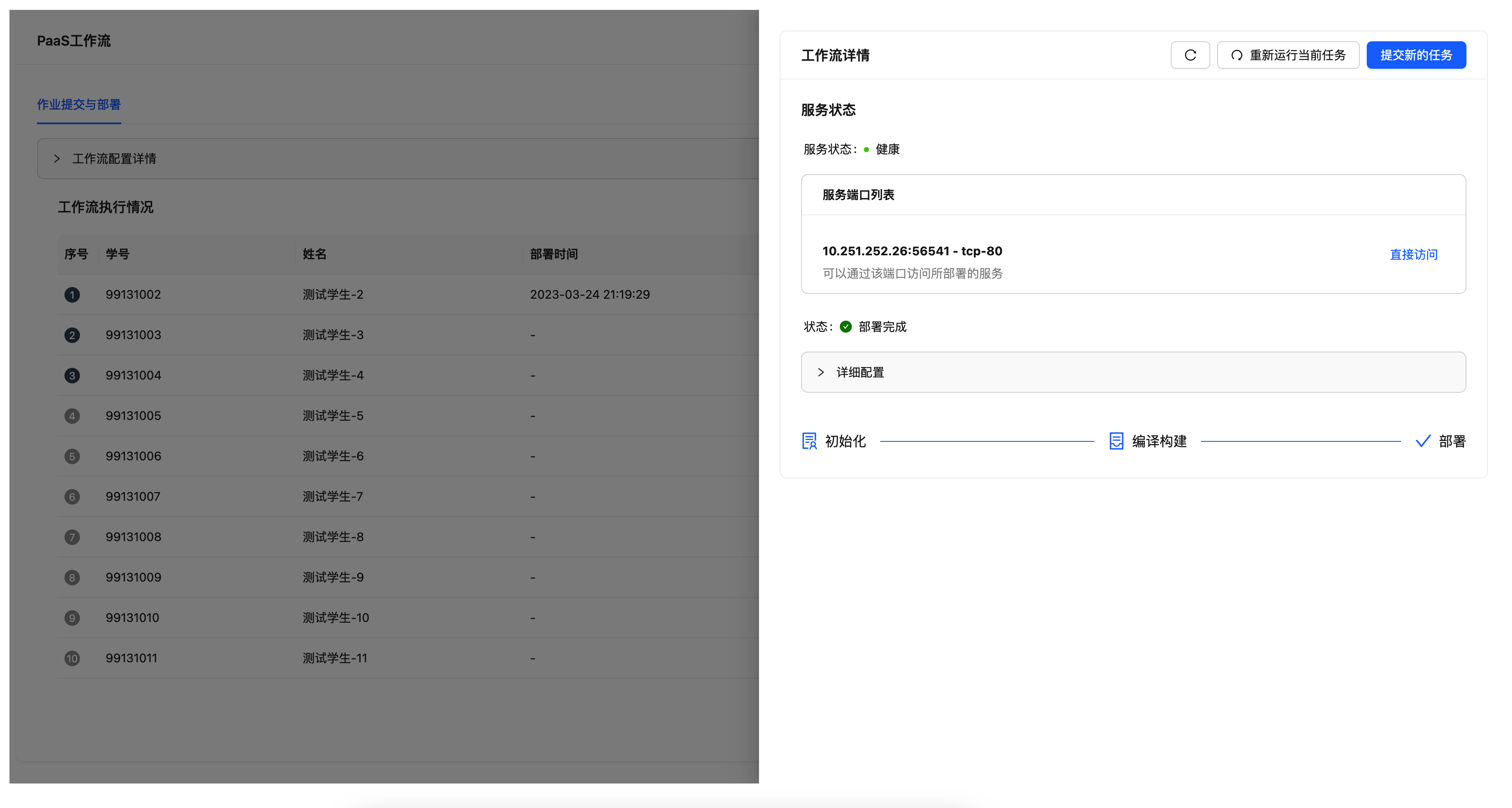Click the green deployment-complete status icon
This screenshot has height=808, width=1512.
click(x=845, y=327)
